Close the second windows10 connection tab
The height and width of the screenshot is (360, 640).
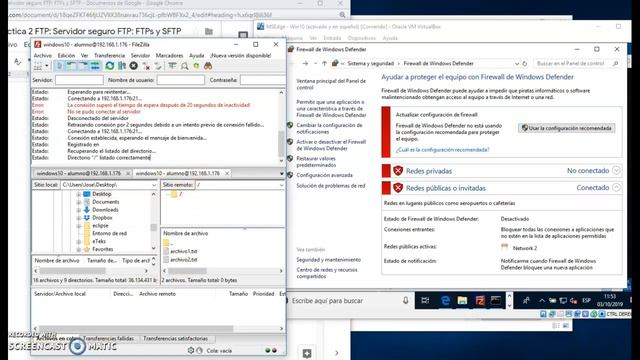click(x=227, y=173)
